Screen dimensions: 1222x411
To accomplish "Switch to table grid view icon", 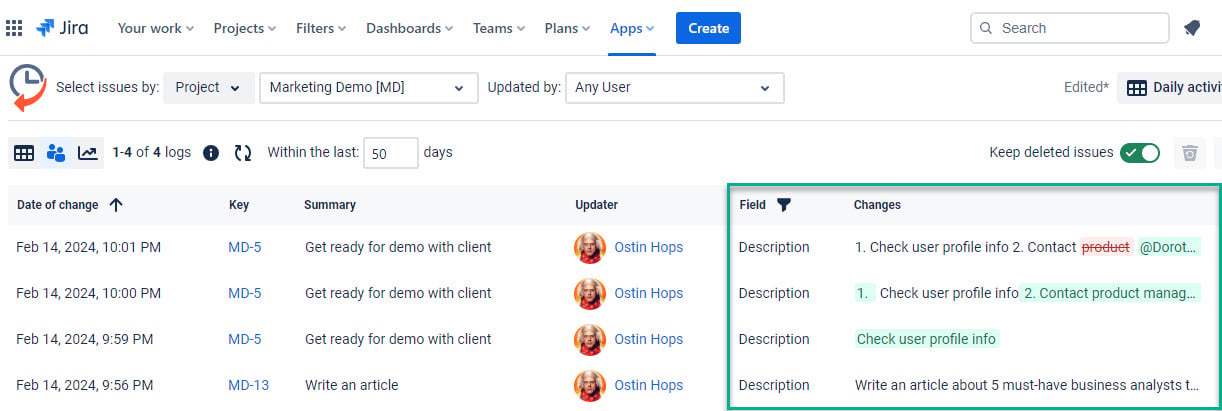I will [24, 153].
